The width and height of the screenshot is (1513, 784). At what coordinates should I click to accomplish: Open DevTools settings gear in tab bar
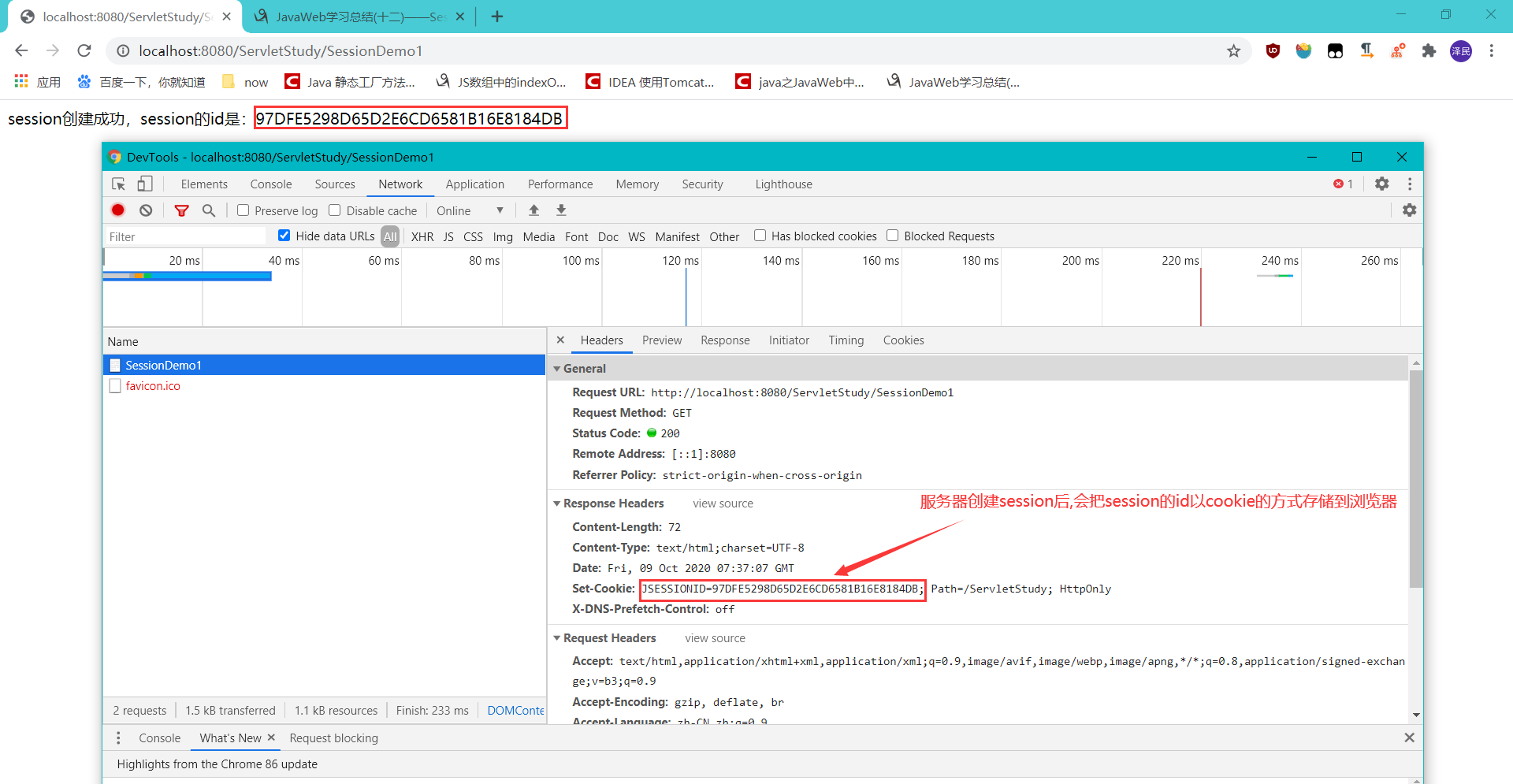pyautogui.click(x=1382, y=184)
